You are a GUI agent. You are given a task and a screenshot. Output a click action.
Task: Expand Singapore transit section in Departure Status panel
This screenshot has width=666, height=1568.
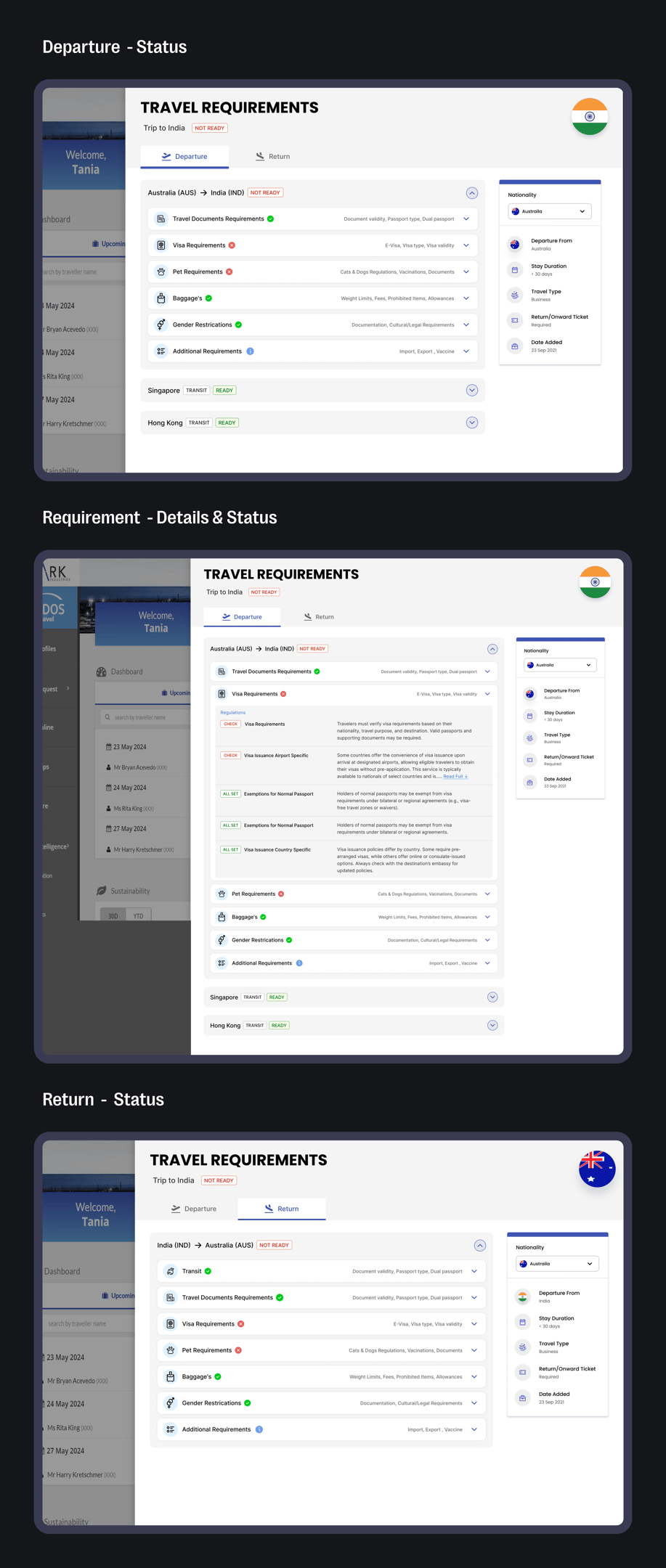pos(472,391)
